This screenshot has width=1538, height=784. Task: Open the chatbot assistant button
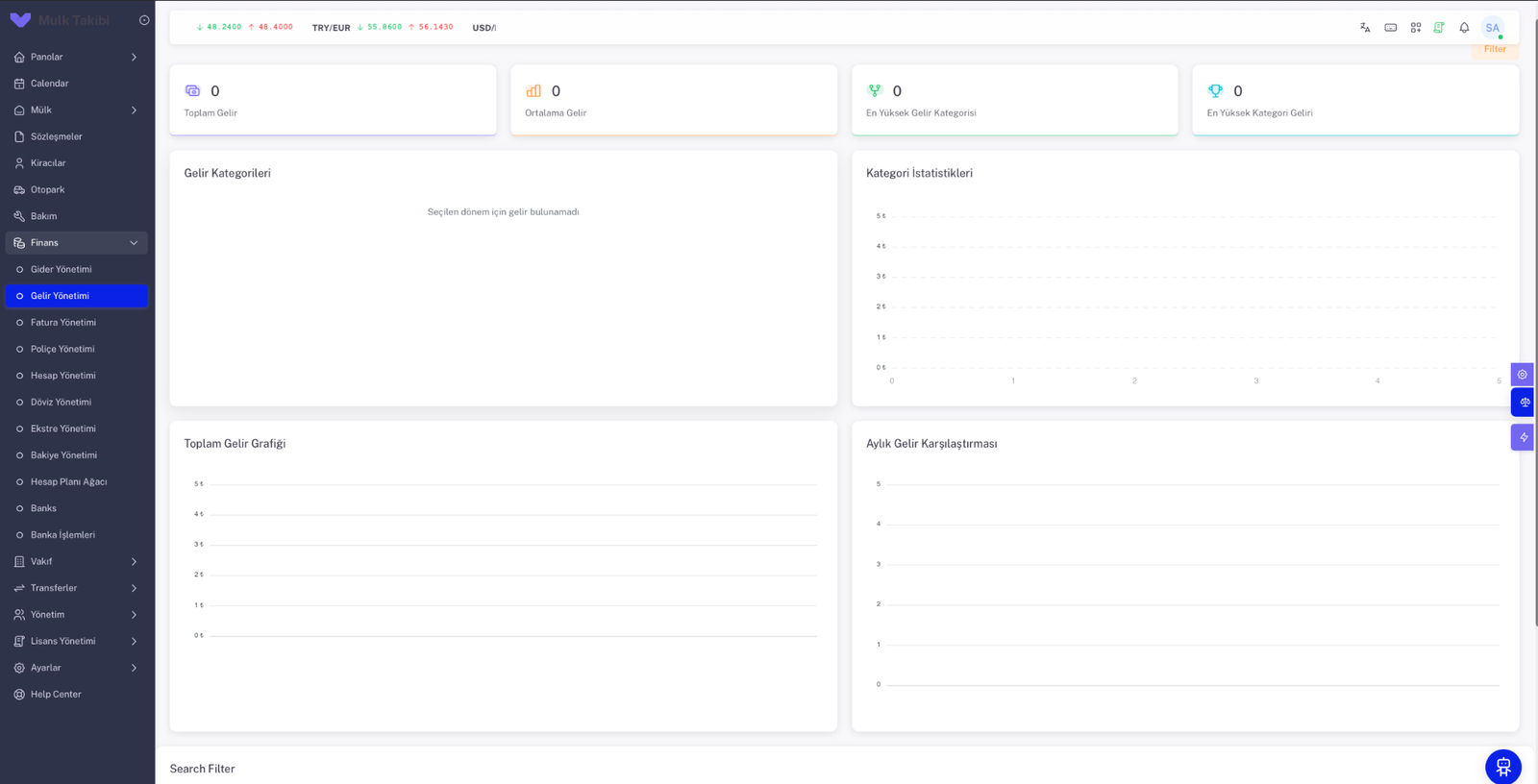(1503, 767)
